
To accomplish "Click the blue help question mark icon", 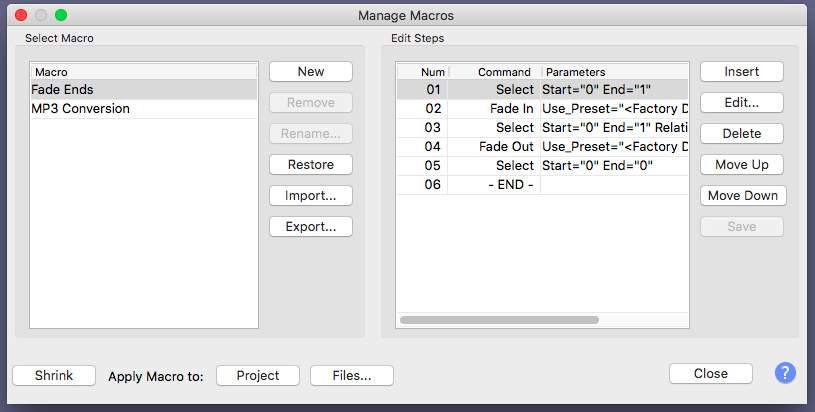I will pos(785,373).
